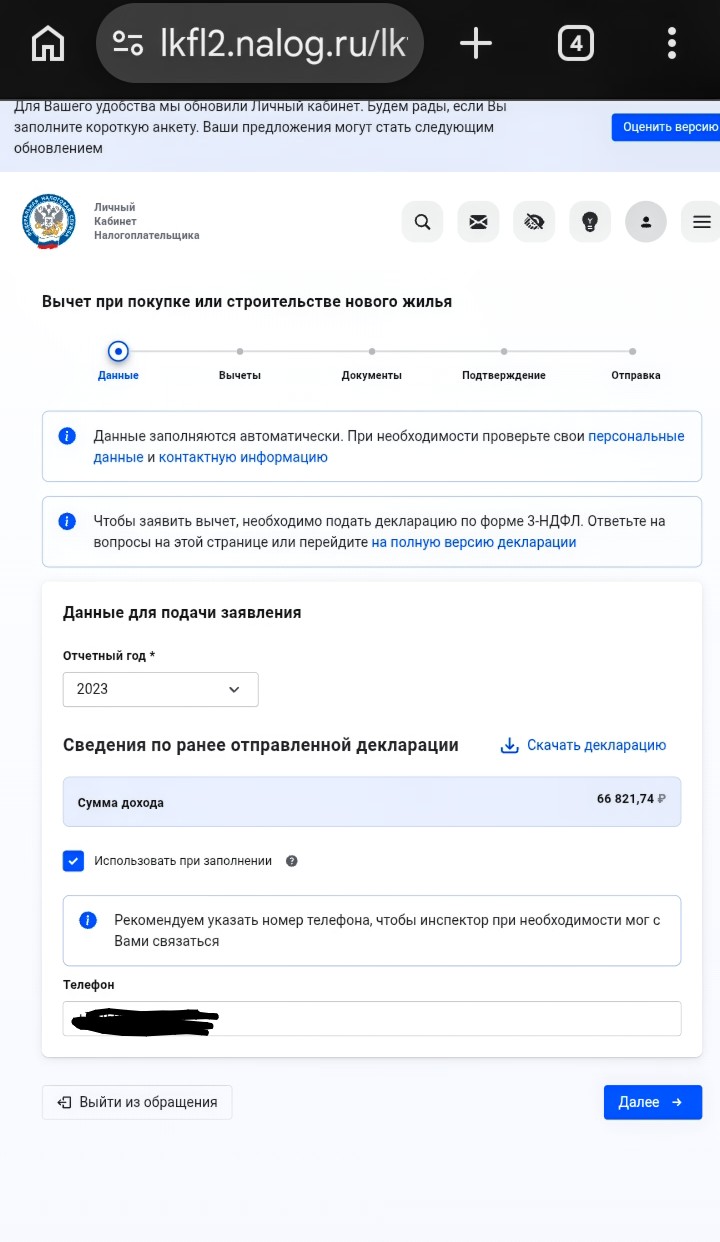Image resolution: width=720 pixels, height=1242 pixels.
Task: Open the user profile avatar icon
Action: pos(646,222)
